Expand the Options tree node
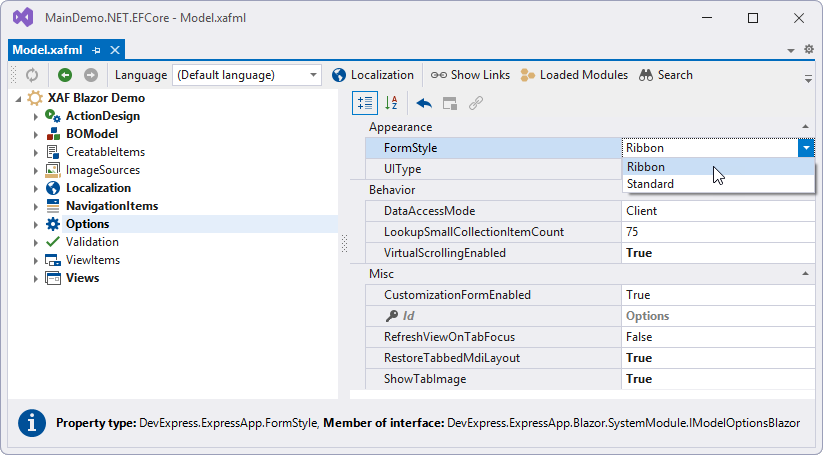The height and width of the screenshot is (455, 823). (35, 225)
